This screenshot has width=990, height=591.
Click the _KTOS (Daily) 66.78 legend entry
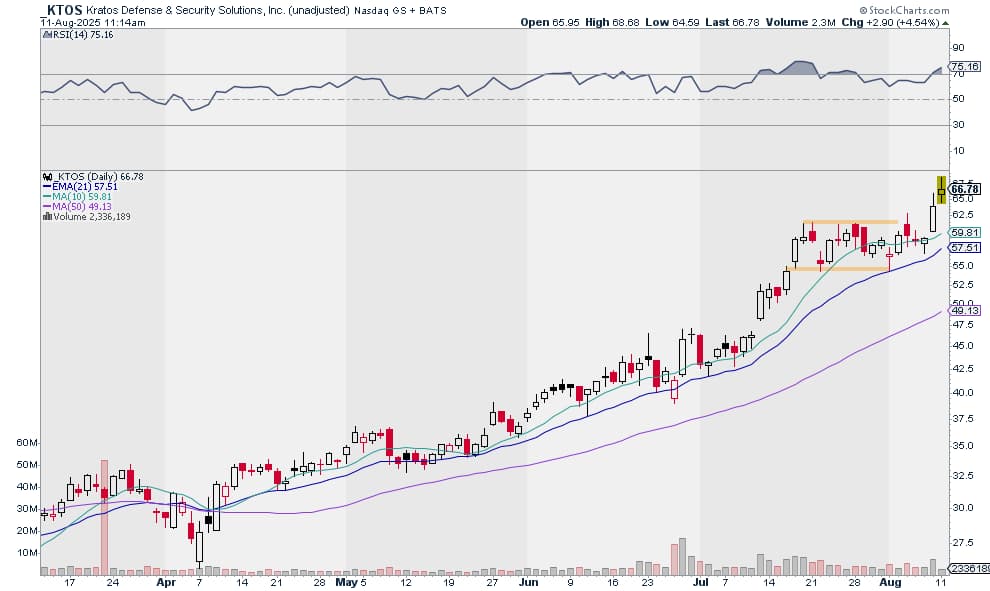point(98,177)
